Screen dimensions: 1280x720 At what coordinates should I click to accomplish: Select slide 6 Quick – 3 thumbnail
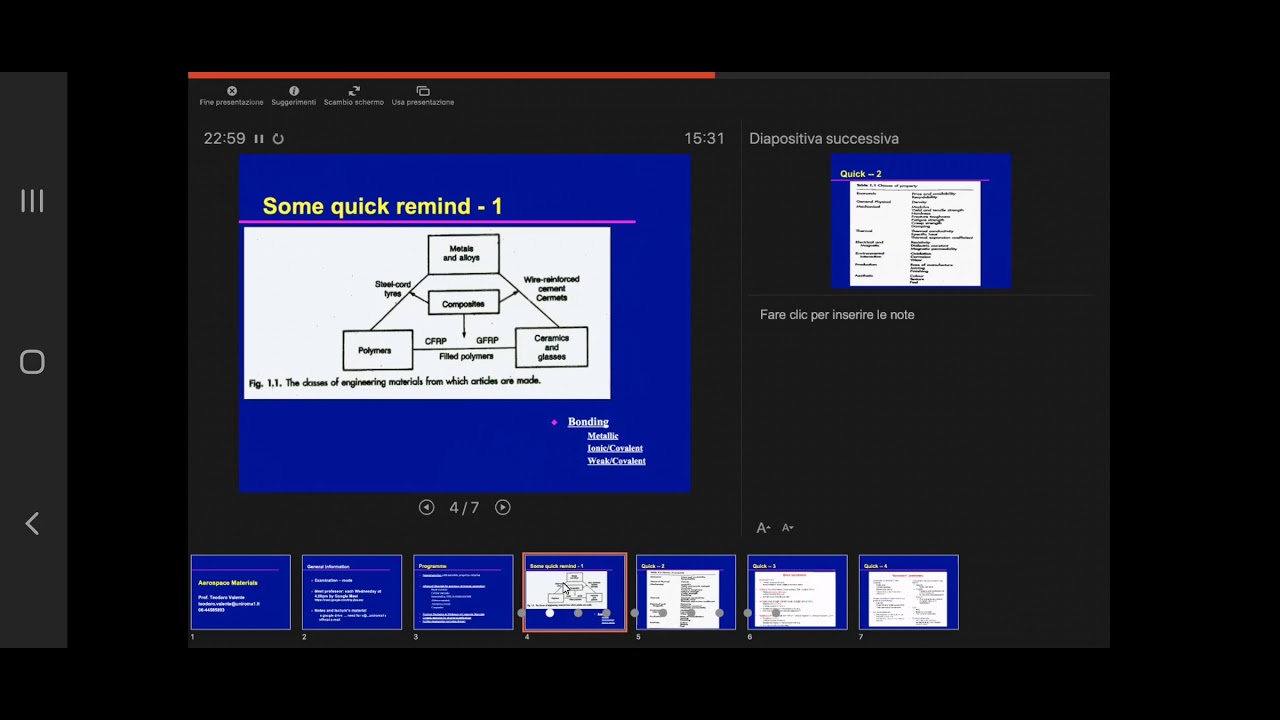pyautogui.click(x=797, y=592)
